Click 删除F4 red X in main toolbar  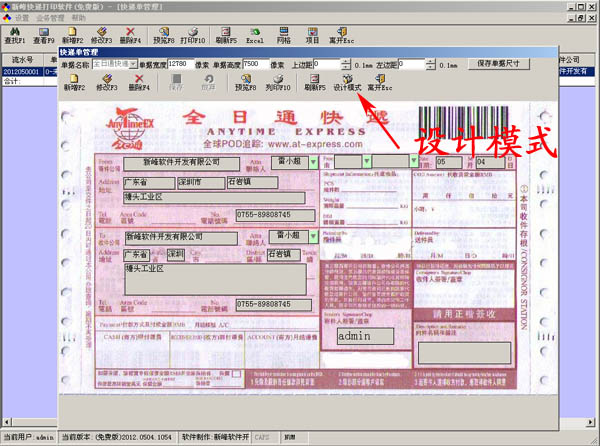coord(130,36)
